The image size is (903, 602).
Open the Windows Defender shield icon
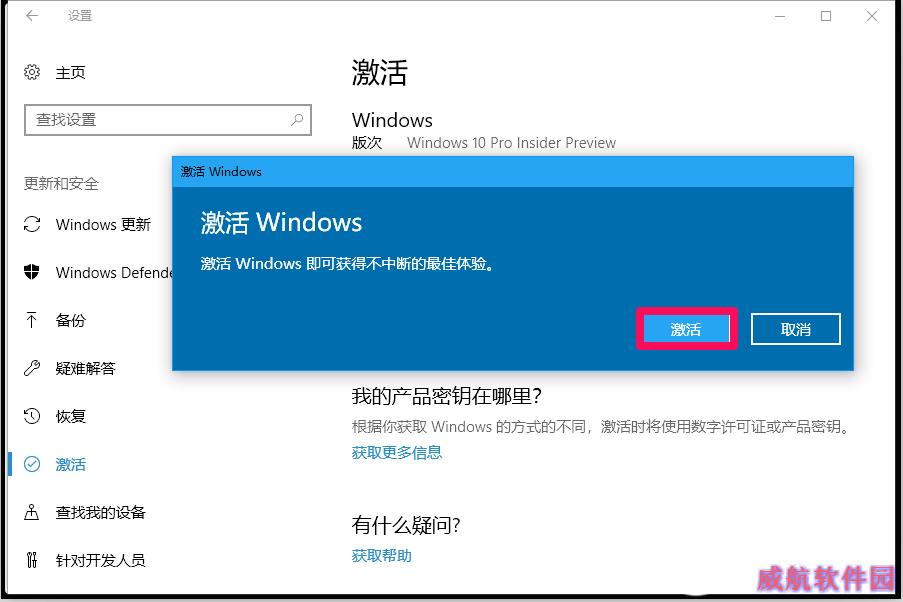32,272
